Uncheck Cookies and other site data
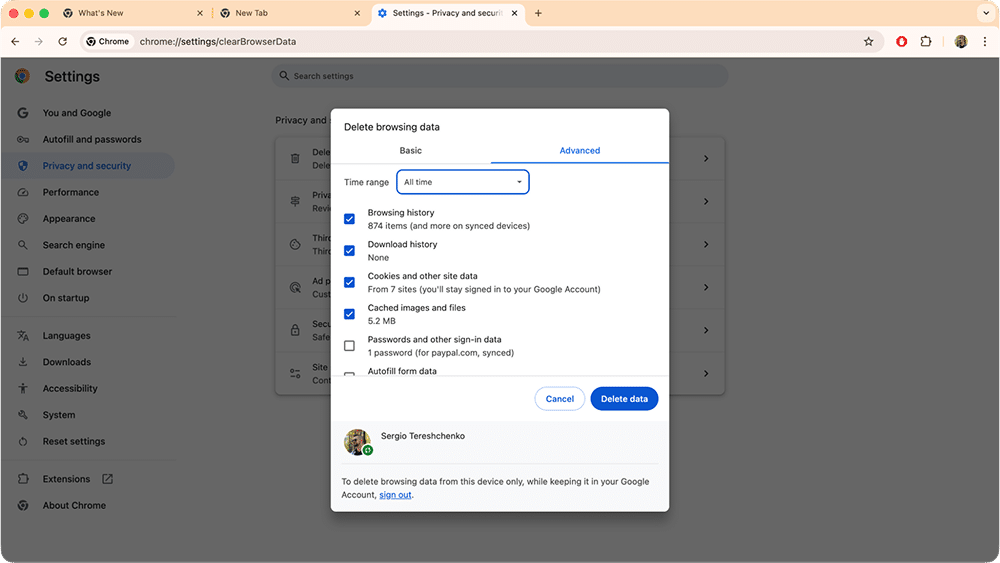Image resolution: width=1000 pixels, height=563 pixels. pos(349,282)
